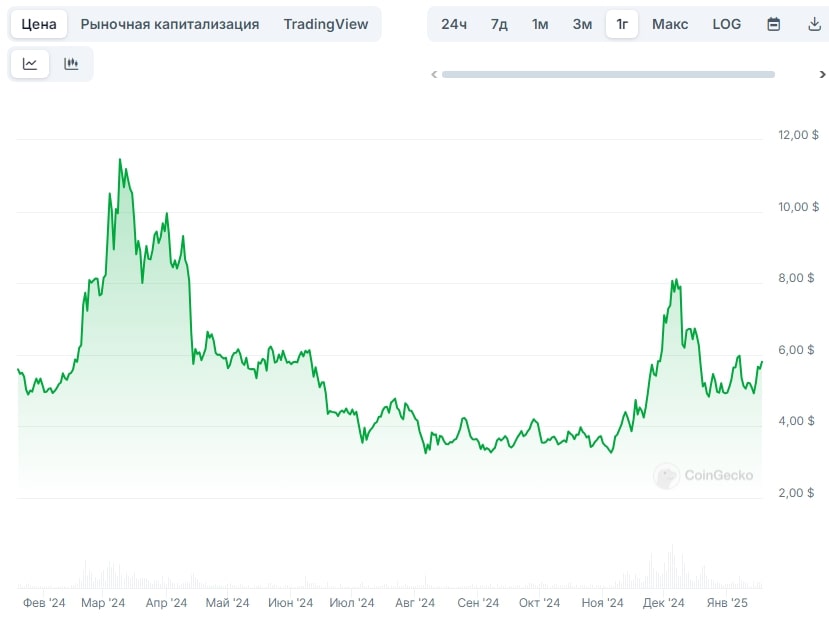Click the Июл '24 date label
The width and height of the screenshot is (829, 617).
click(x=352, y=603)
